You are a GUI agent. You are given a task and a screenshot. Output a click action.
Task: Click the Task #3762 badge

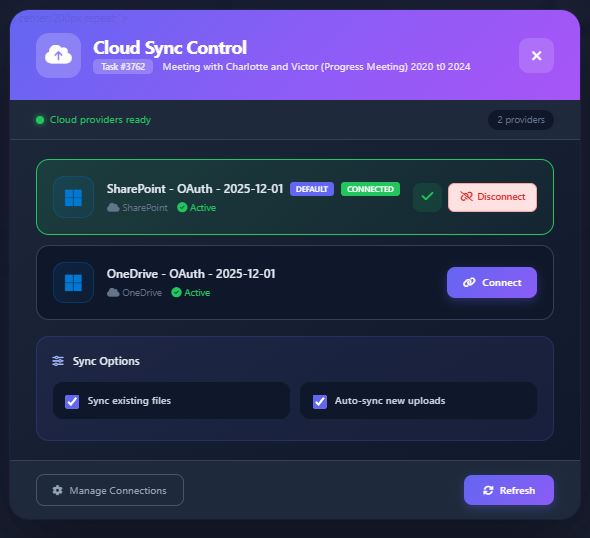[123, 67]
